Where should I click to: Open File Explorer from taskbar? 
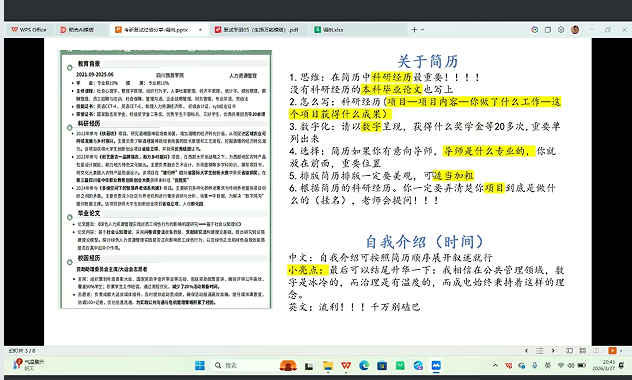coord(328,366)
